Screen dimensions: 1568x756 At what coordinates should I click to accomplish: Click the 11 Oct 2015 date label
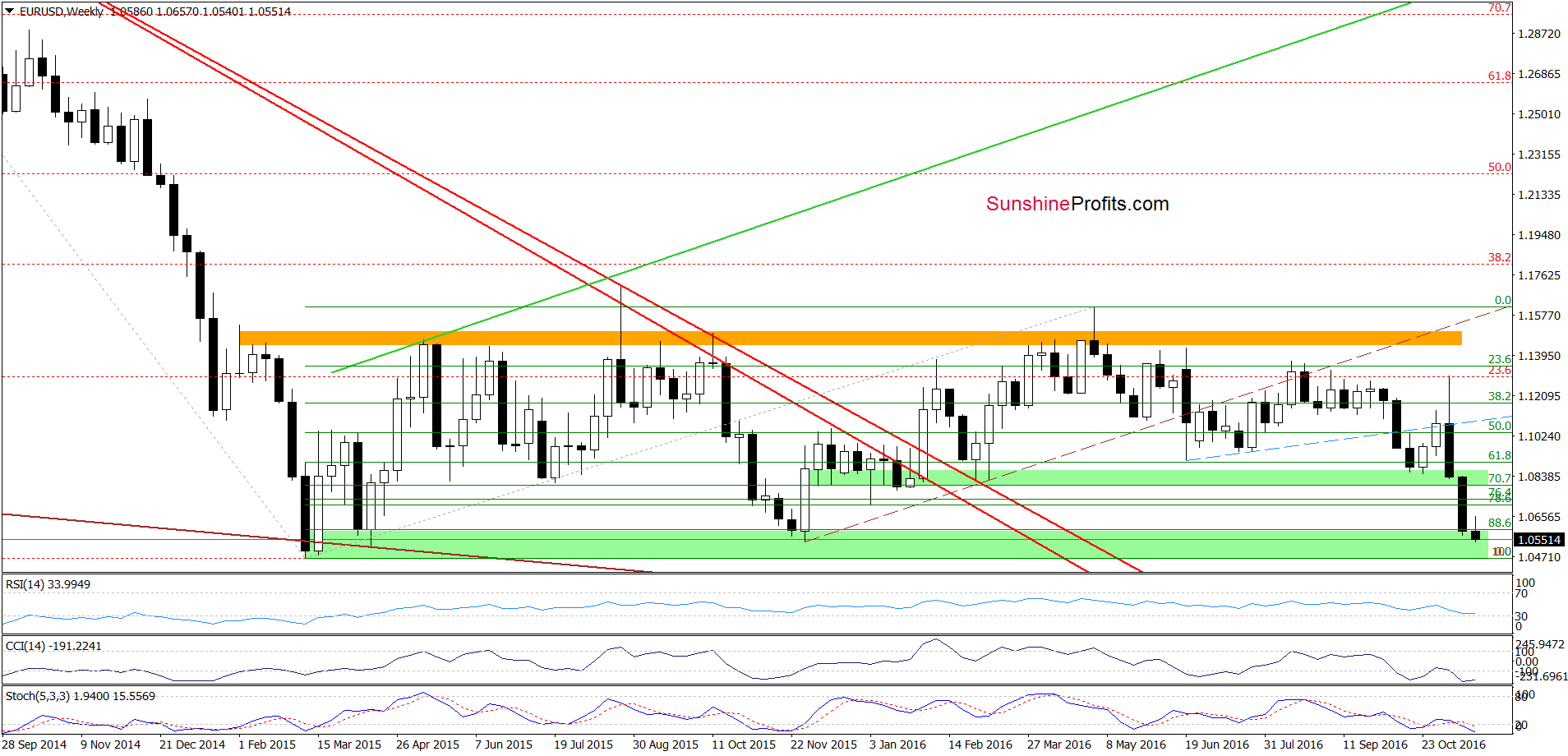744,744
